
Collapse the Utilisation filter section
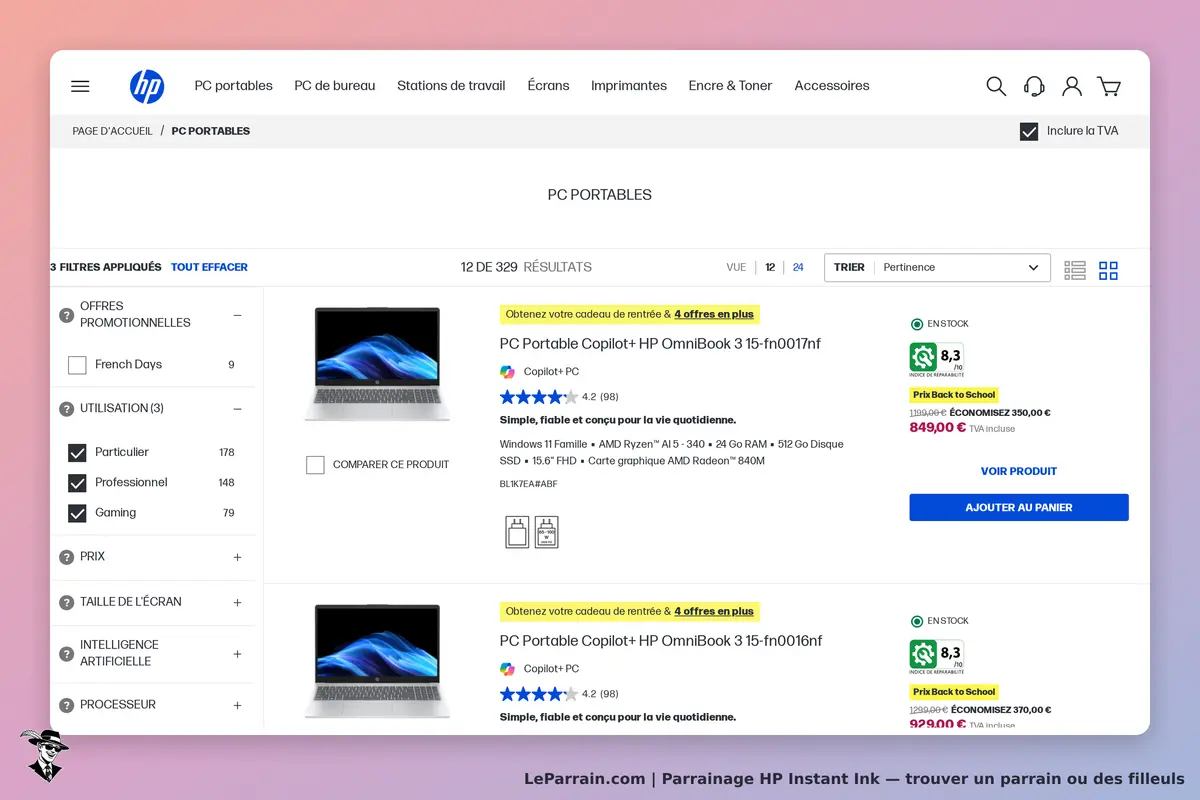coord(237,409)
